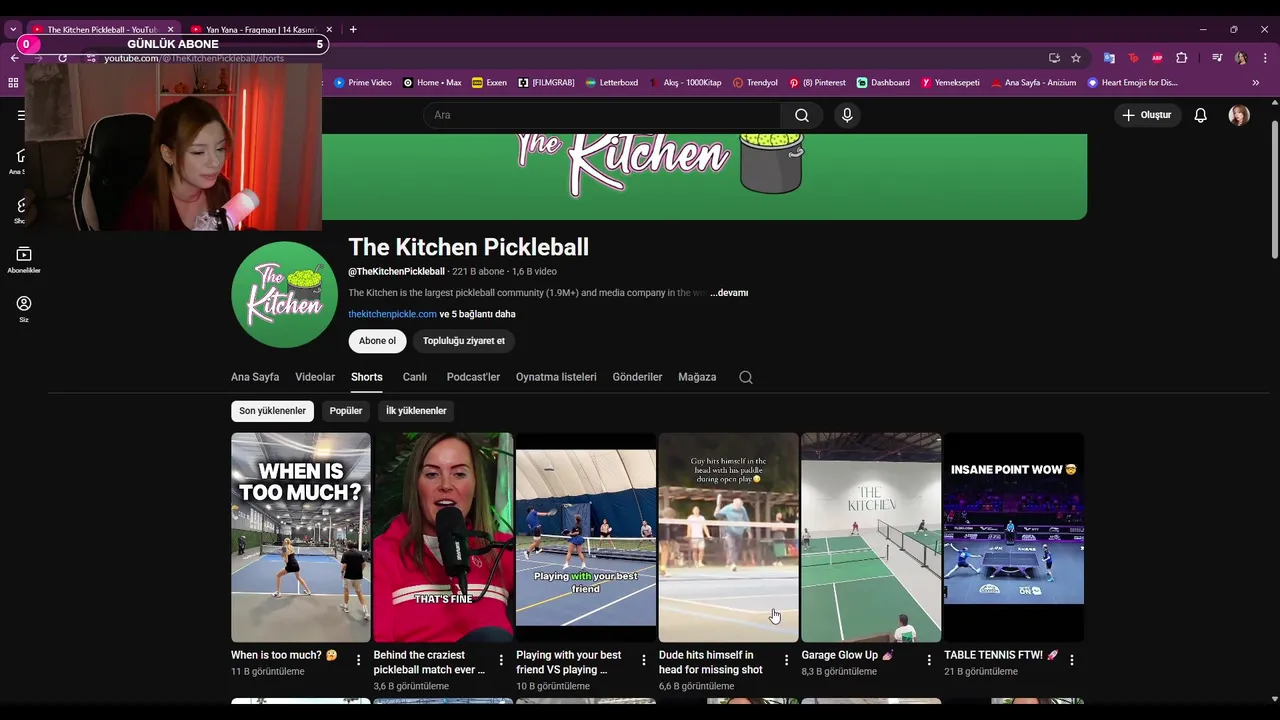Screen dimensions: 1280x720
Task: Go to the Podcast'ler channel tab
Action: pos(473,377)
